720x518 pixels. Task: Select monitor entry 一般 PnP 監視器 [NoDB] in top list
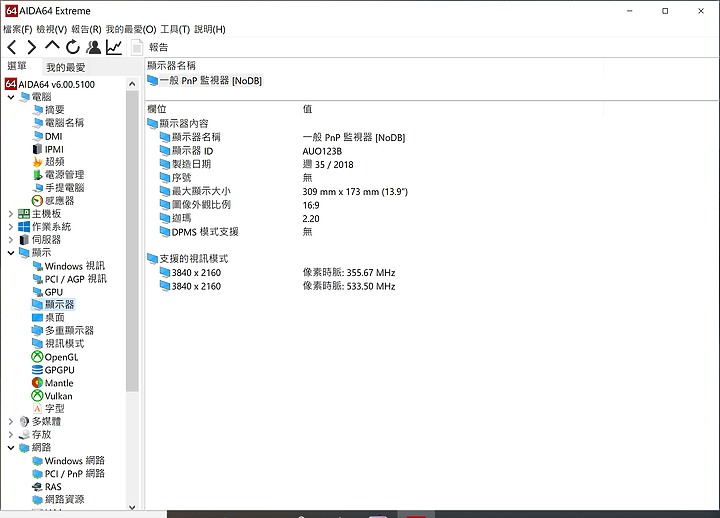click(204, 80)
